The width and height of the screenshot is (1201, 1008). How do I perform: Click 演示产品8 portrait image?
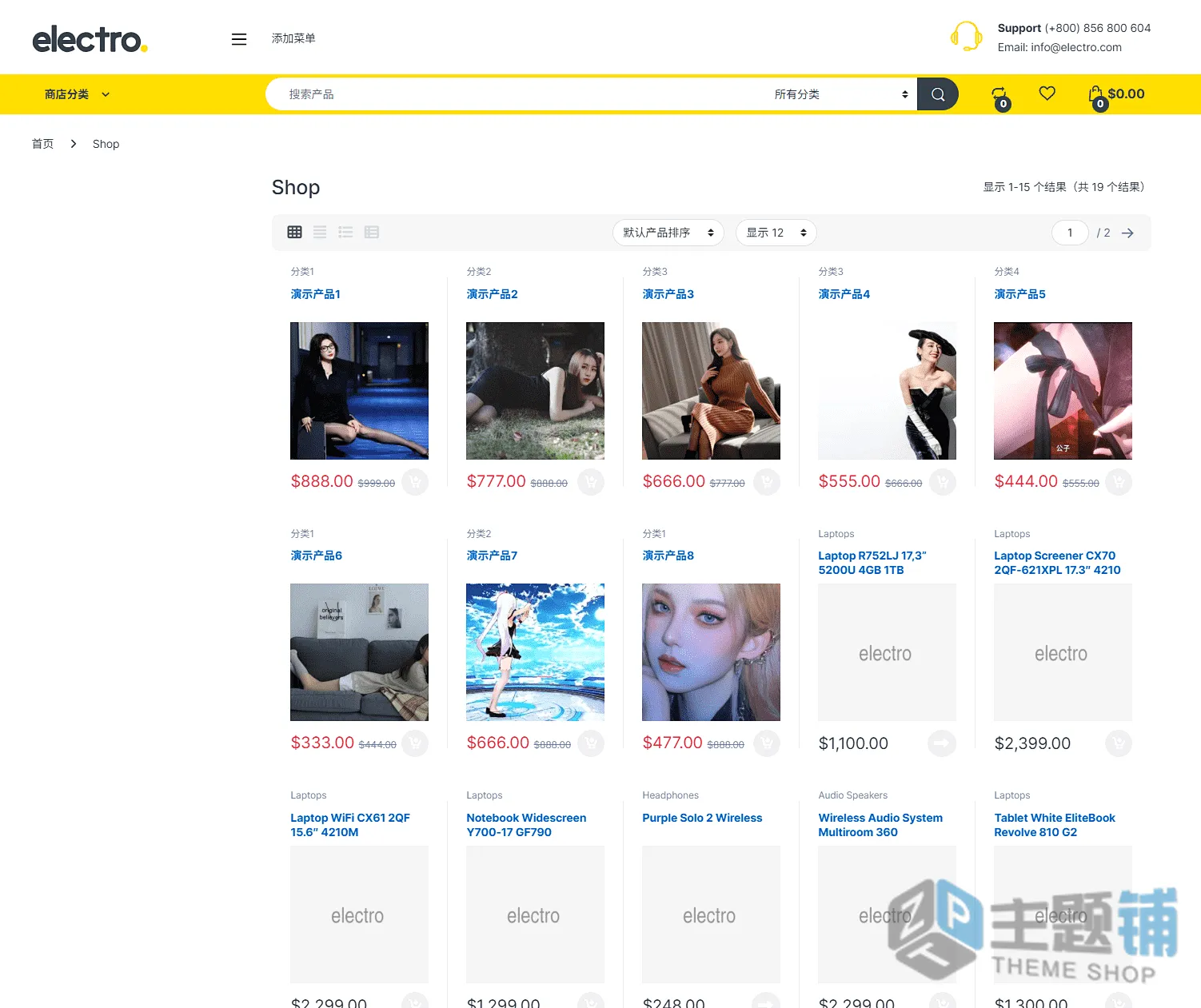click(711, 652)
